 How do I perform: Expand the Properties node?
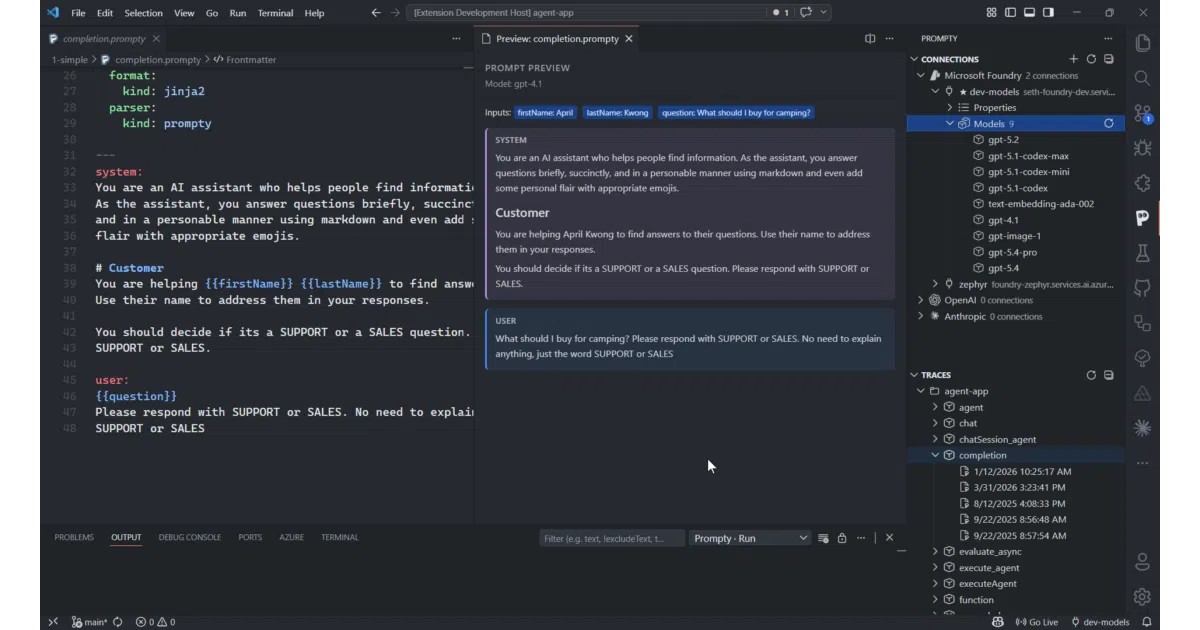point(950,107)
